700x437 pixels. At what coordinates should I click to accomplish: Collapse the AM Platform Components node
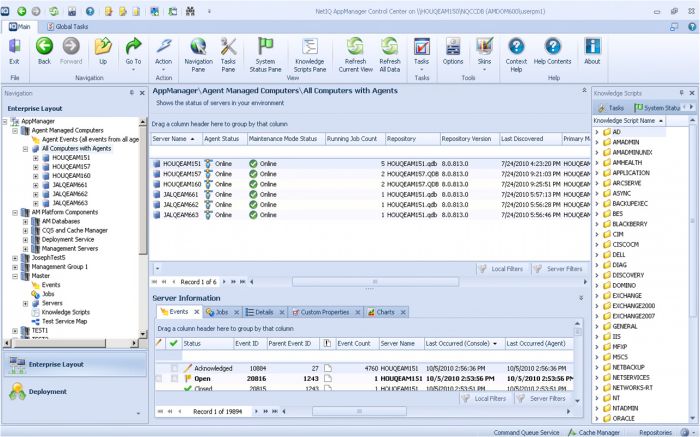click(x=15, y=212)
